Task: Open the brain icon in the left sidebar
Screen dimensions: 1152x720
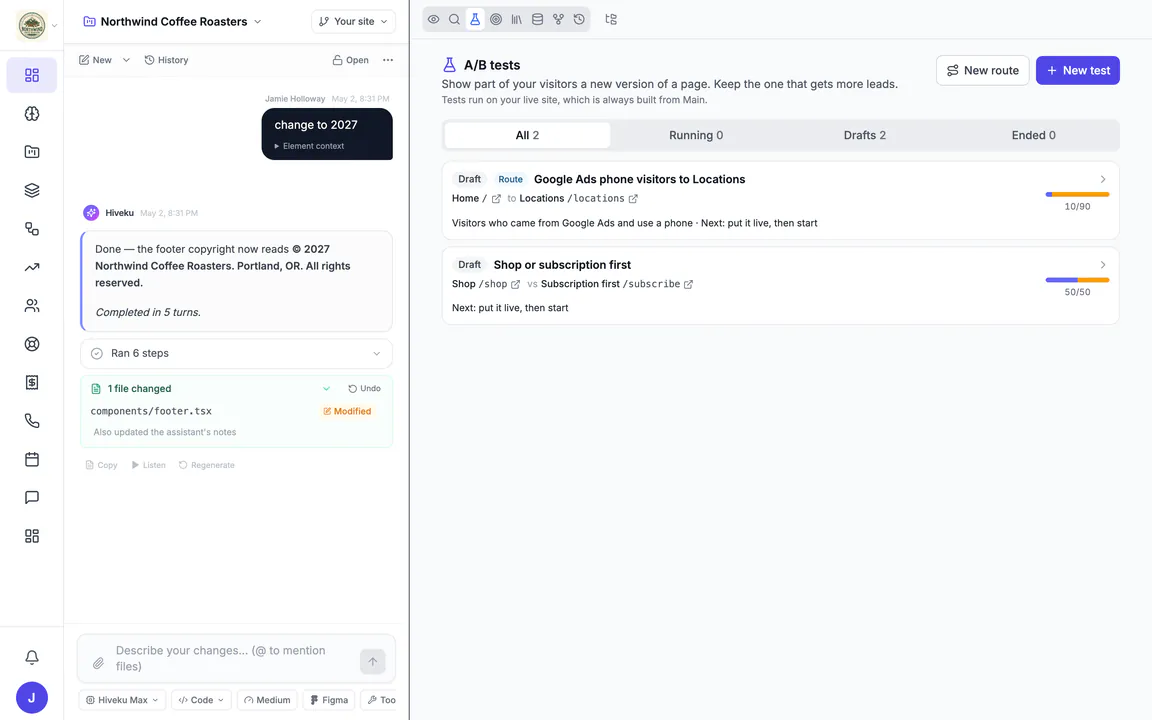Action: tap(32, 114)
